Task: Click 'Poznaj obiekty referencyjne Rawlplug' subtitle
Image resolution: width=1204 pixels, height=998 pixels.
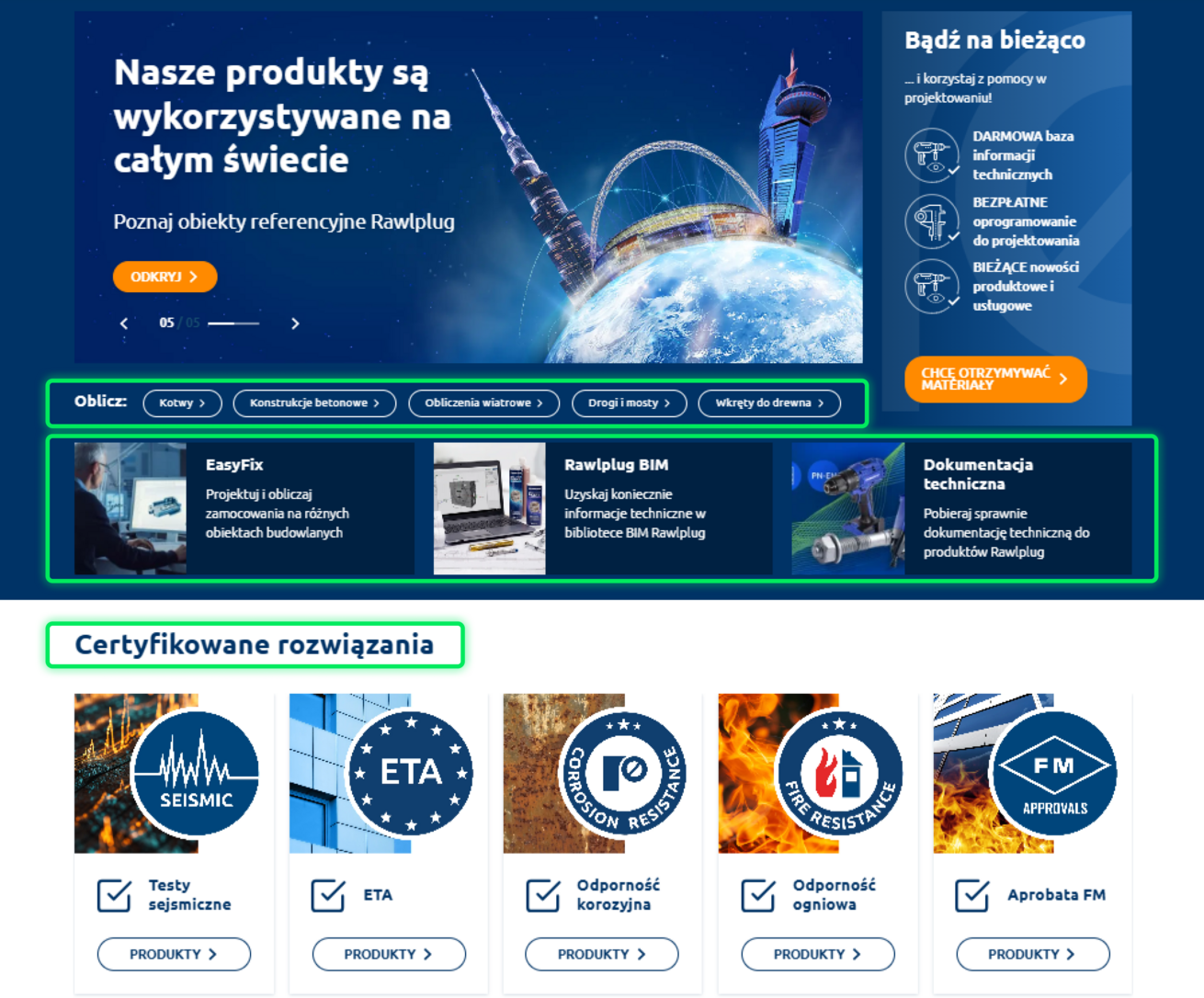Action: pyautogui.click(x=284, y=221)
